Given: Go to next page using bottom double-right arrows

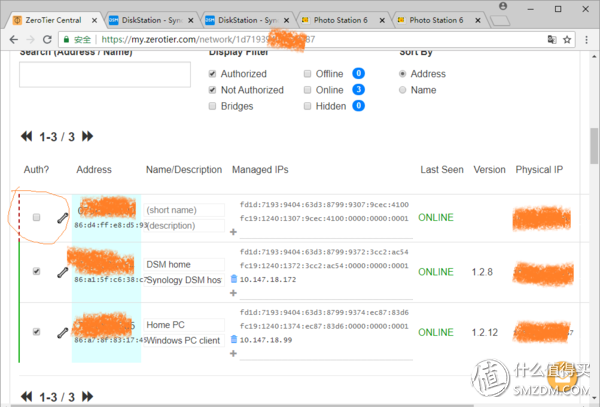Looking at the screenshot, I should [87, 396].
